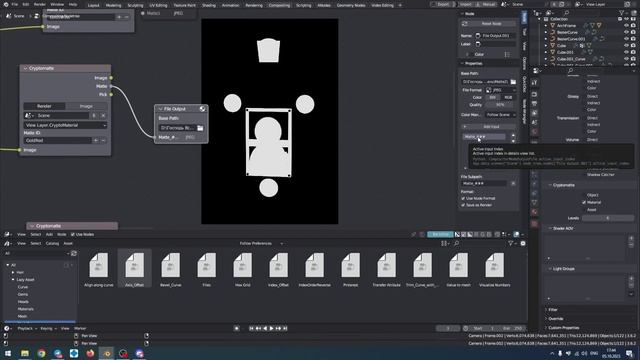640x360 pixels.
Task: Open Windows Start menu
Action: tap(7, 353)
